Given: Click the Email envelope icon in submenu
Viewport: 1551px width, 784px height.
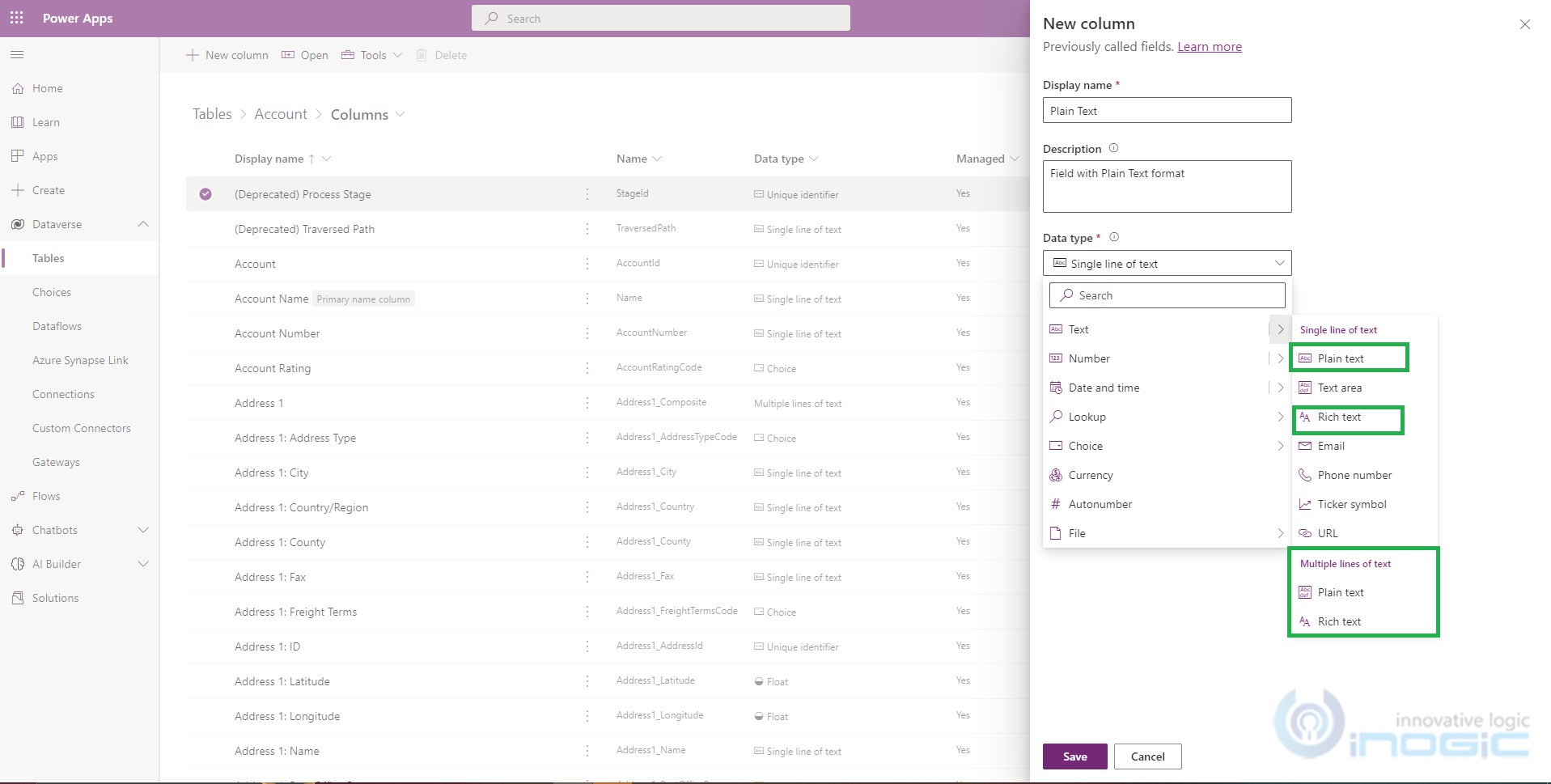Looking at the screenshot, I should coord(1305,446).
